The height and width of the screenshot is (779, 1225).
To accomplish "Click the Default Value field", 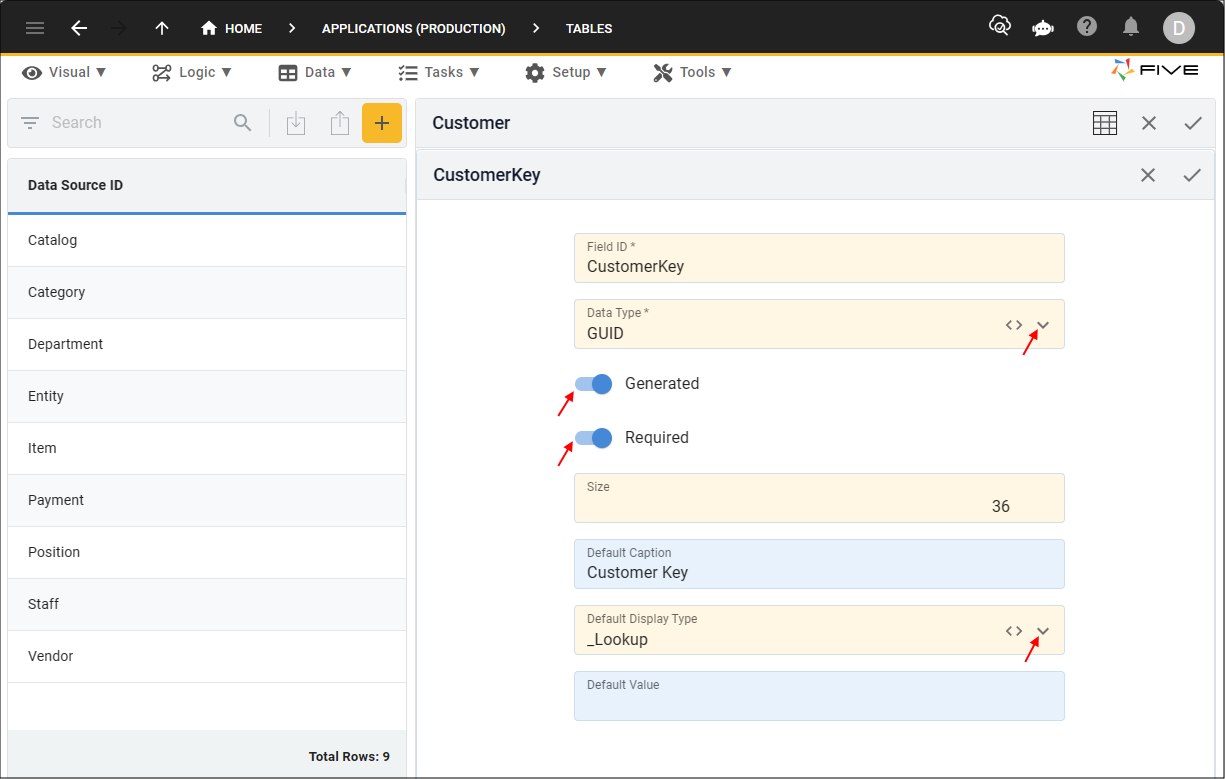I will [819, 696].
